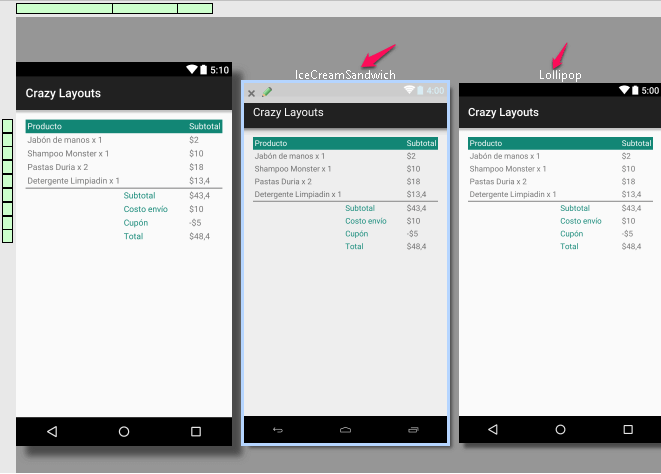Select Costo envío label in the Lollipop preview

coord(581,221)
